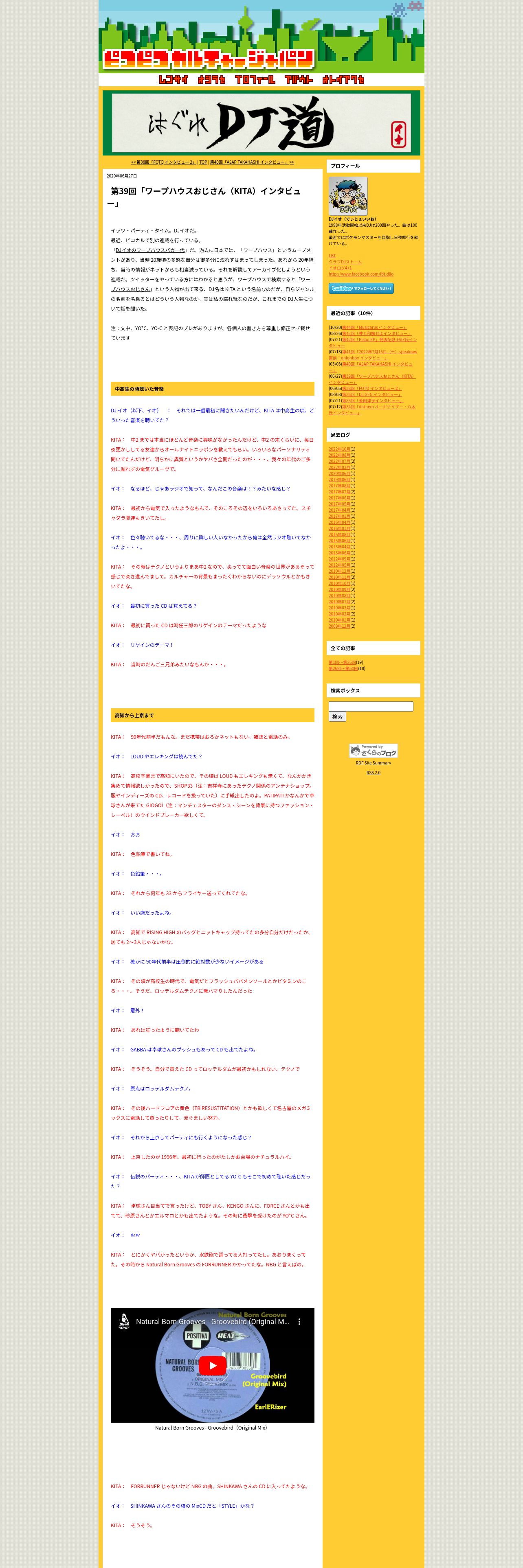Open the 2022年08月 archive

[x=339, y=456]
